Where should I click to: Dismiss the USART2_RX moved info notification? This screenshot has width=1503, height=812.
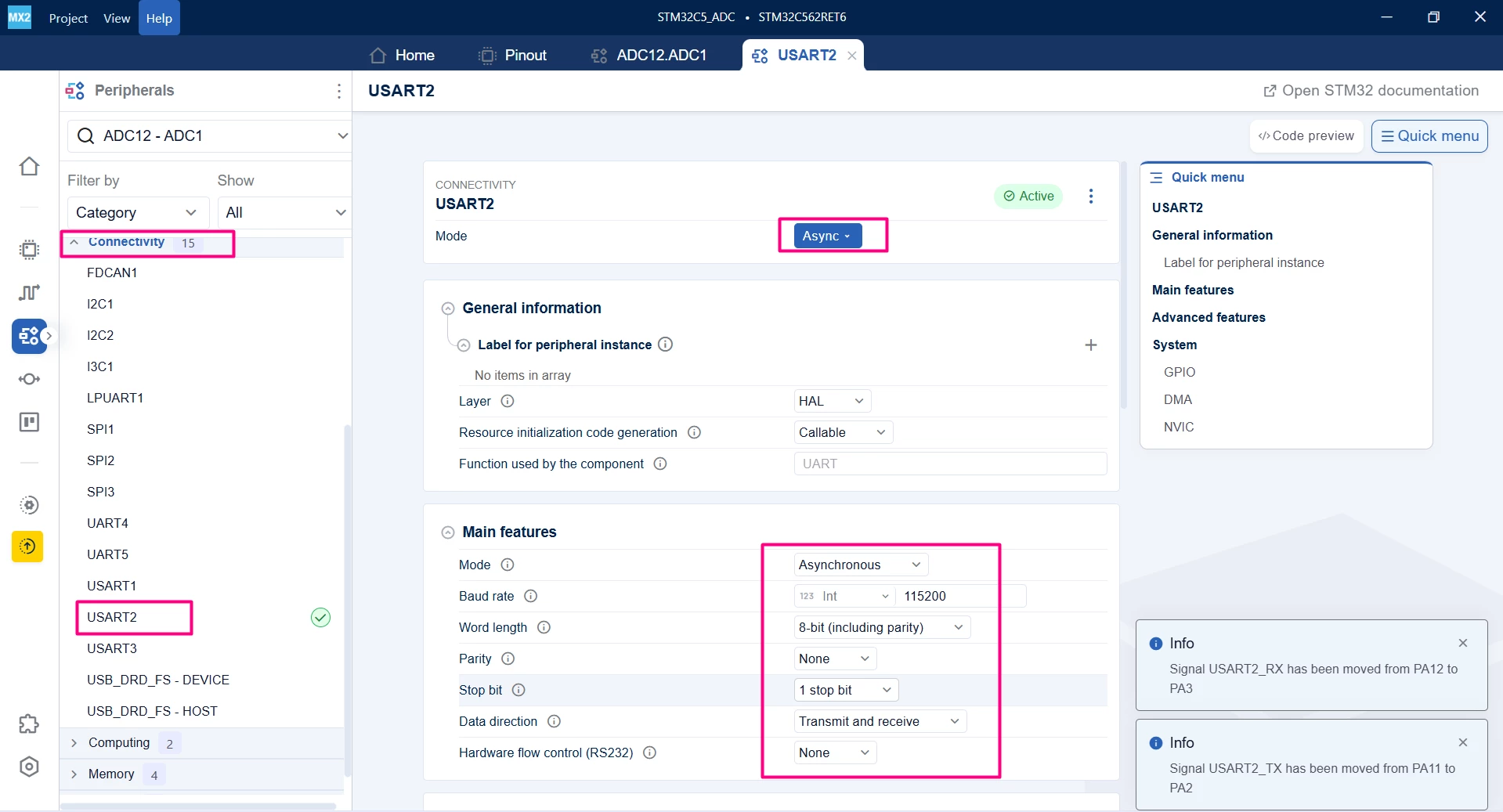point(1463,643)
